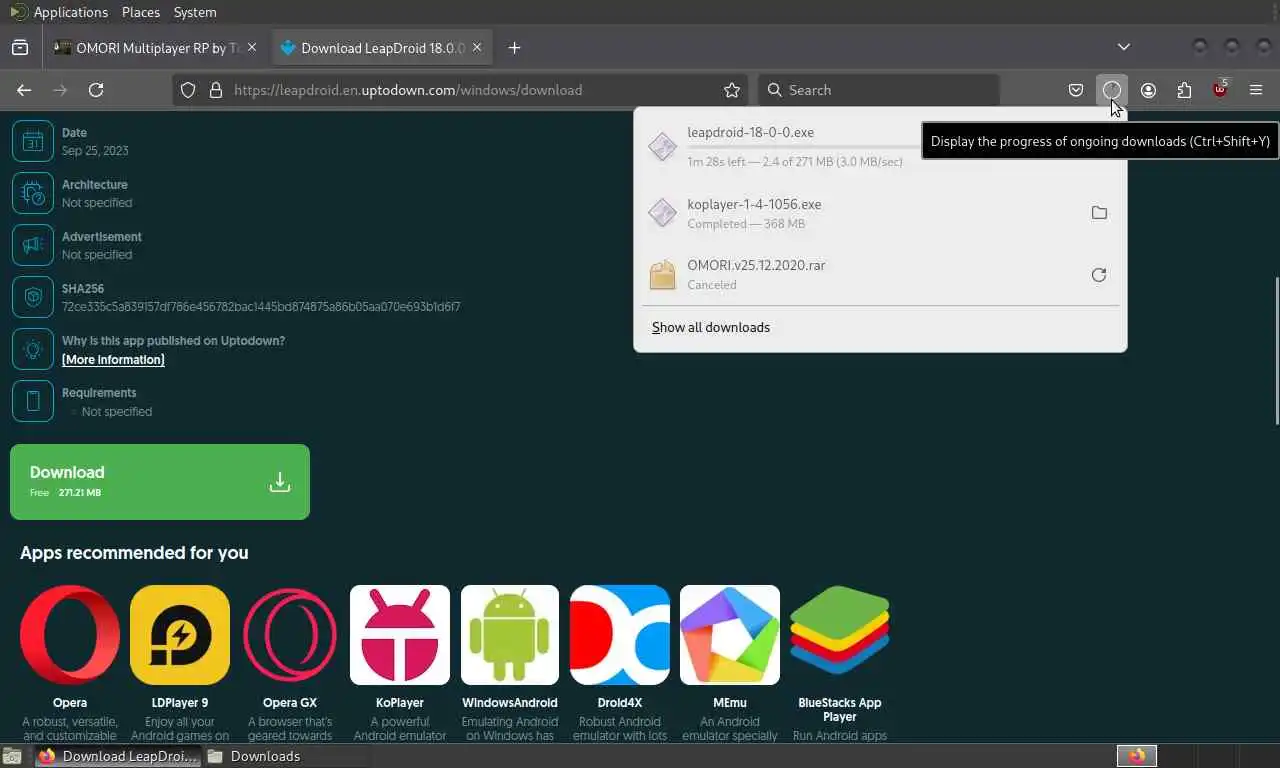Reload the current page
This screenshot has height=768, width=1280.
point(96,90)
